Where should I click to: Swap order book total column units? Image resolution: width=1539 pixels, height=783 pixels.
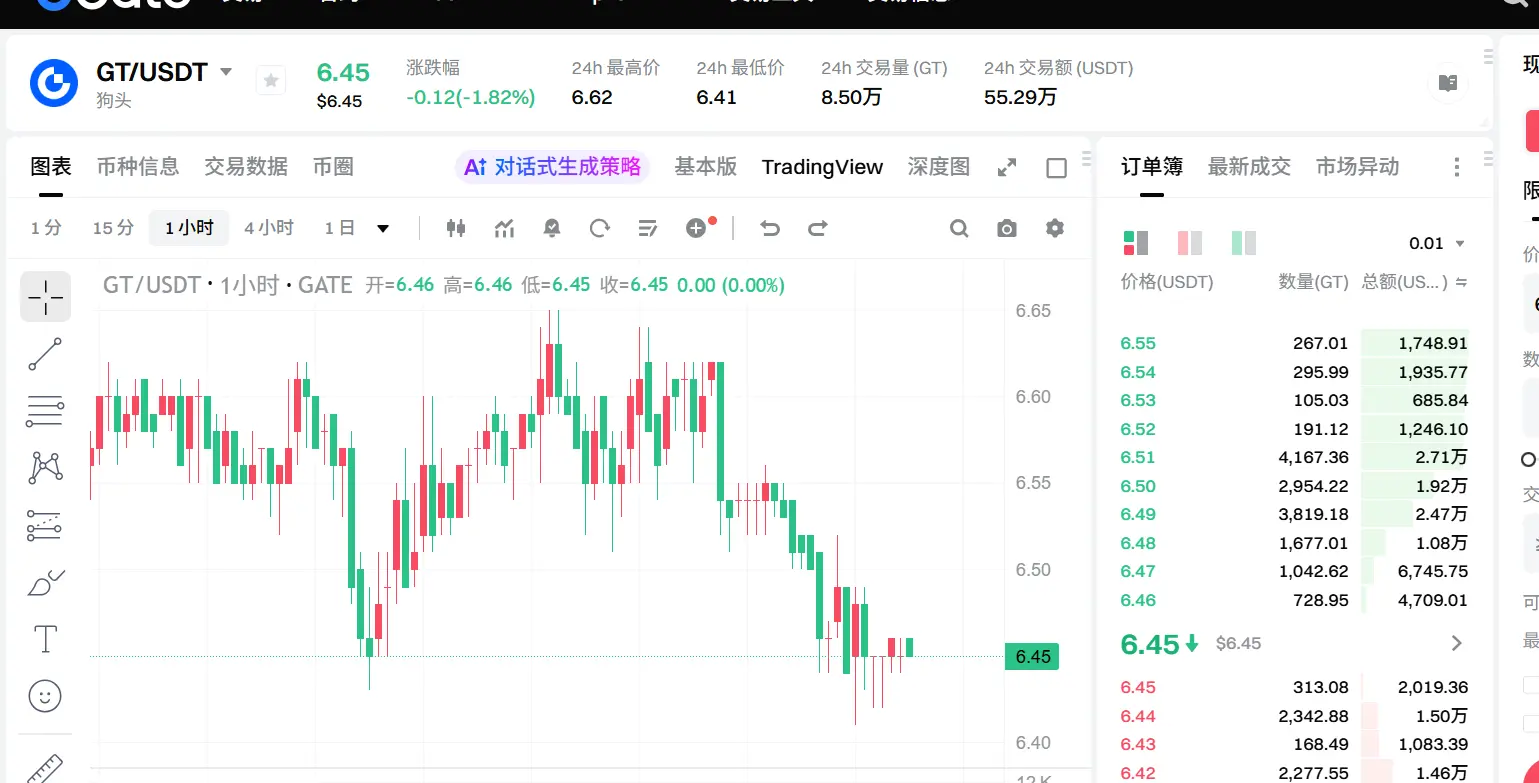pyautogui.click(x=1461, y=283)
